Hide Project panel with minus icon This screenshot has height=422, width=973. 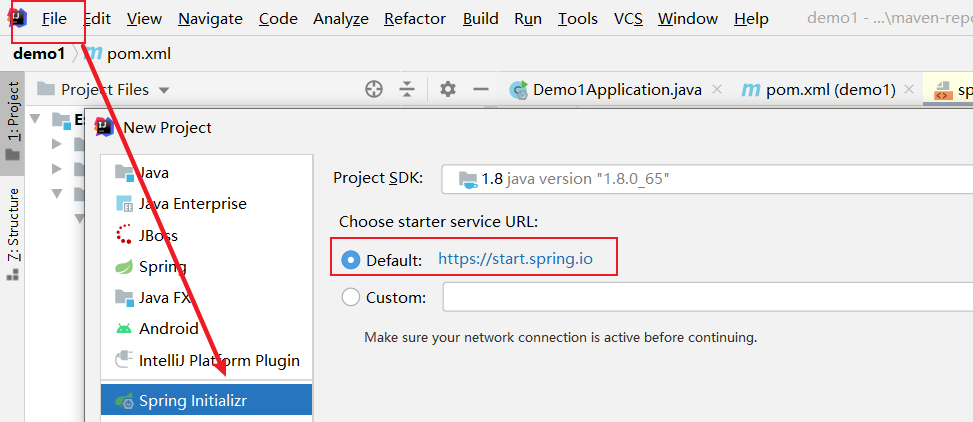click(481, 89)
